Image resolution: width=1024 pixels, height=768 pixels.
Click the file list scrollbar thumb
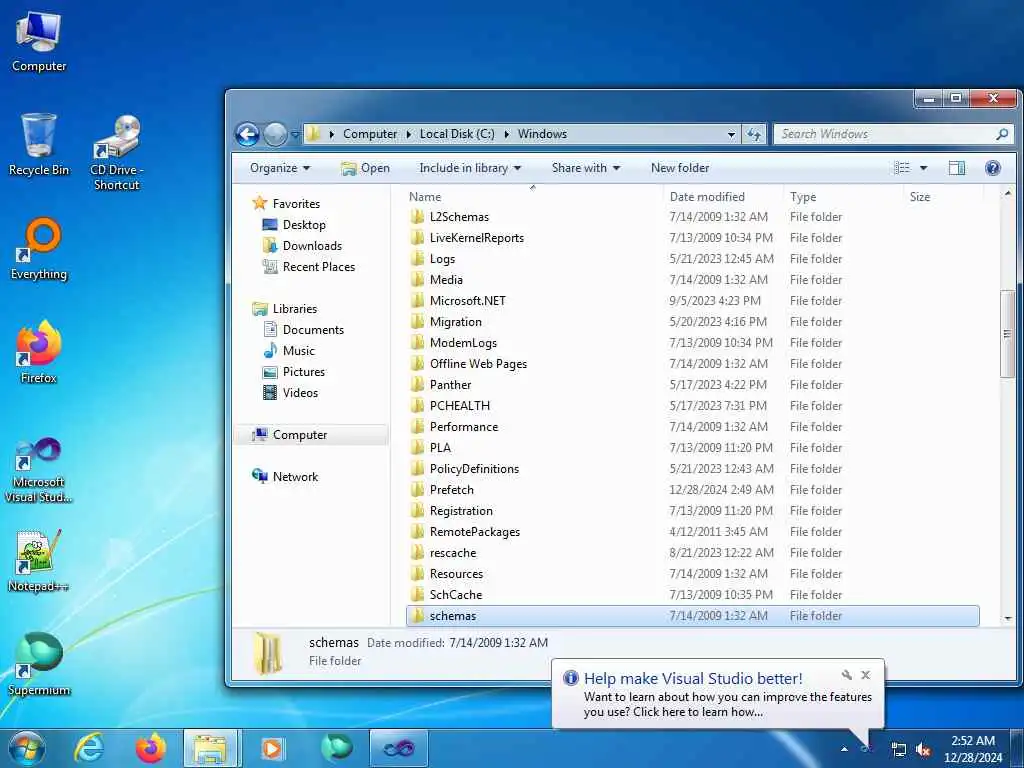[x=1008, y=334]
